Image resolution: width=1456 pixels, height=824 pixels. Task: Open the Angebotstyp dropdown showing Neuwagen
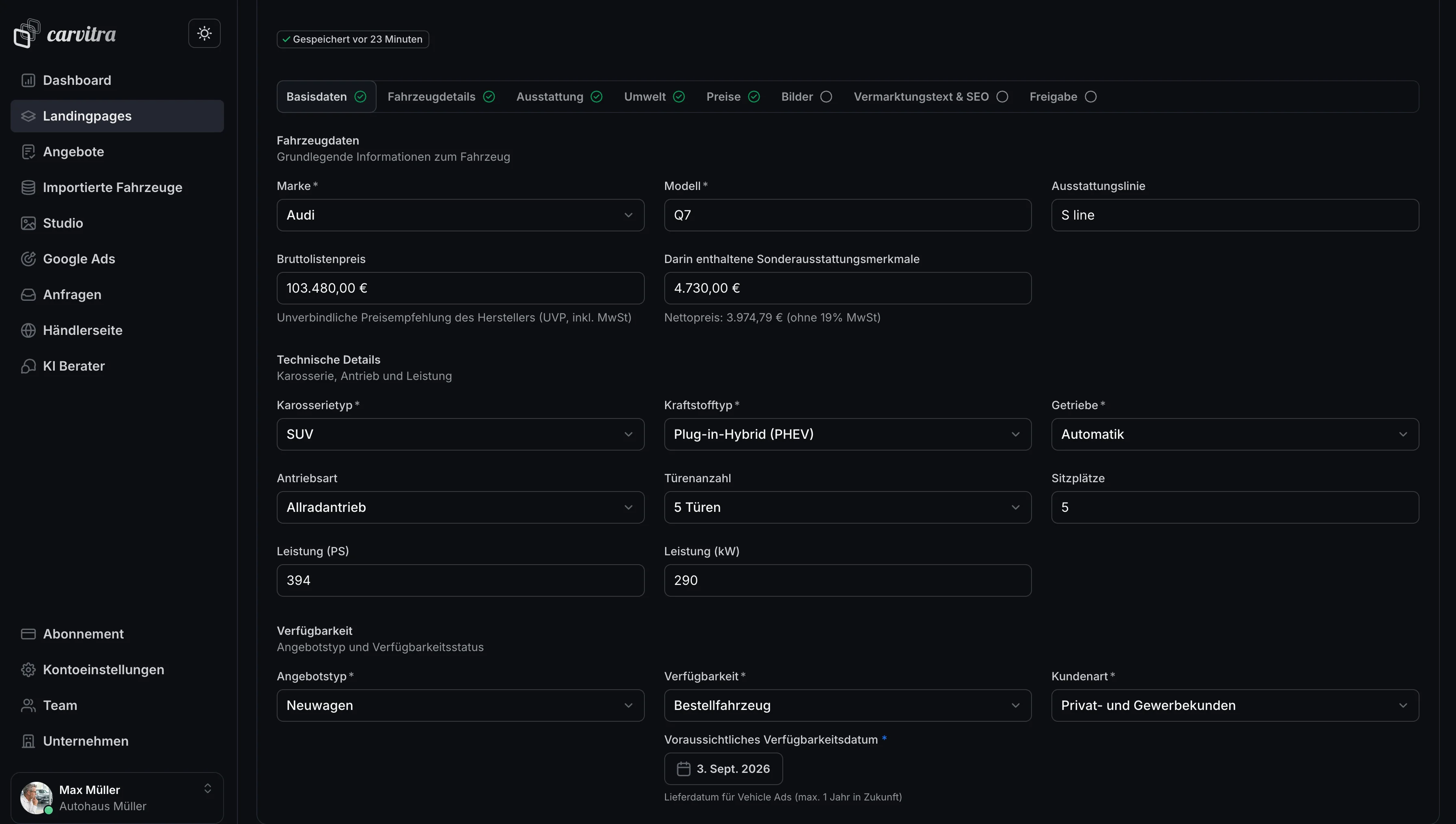[x=461, y=705]
